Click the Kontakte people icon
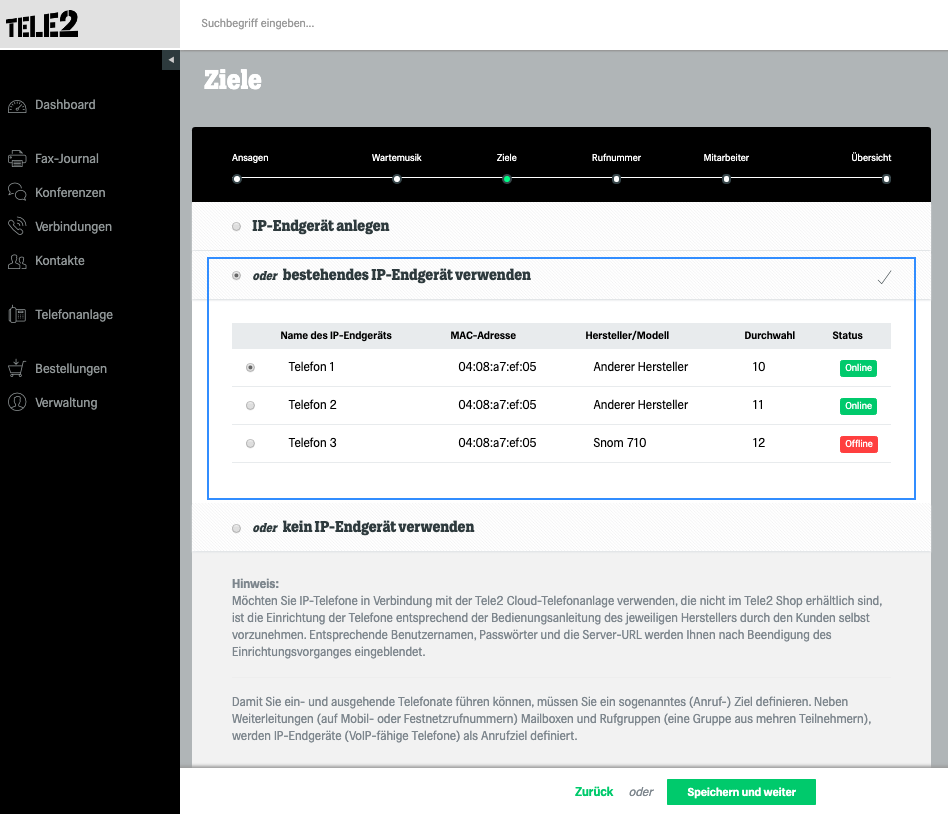The height and width of the screenshot is (814, 948). point(17,261)
